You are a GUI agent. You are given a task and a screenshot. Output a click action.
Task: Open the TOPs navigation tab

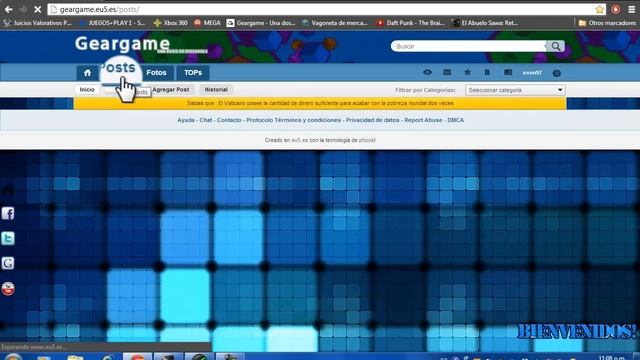193,73
